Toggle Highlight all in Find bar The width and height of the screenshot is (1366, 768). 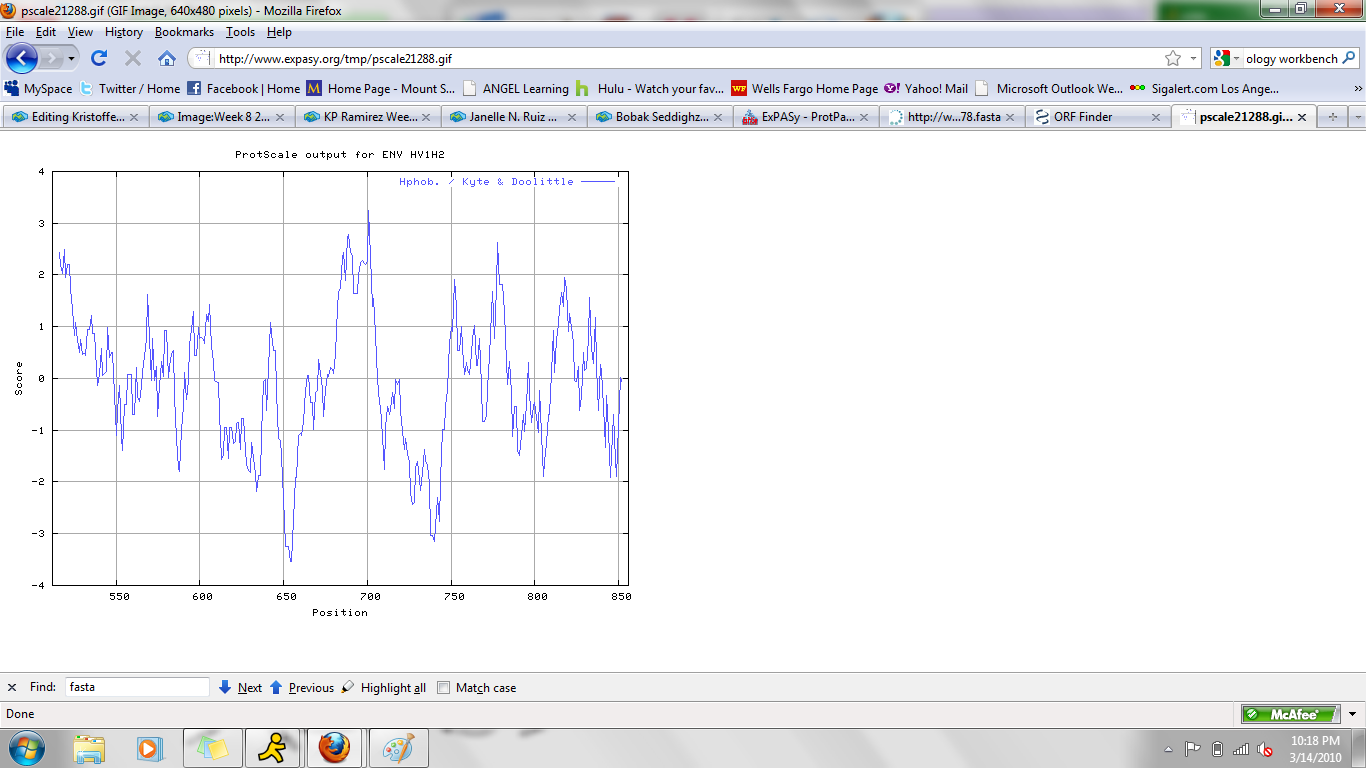click(x=384, y=687)
